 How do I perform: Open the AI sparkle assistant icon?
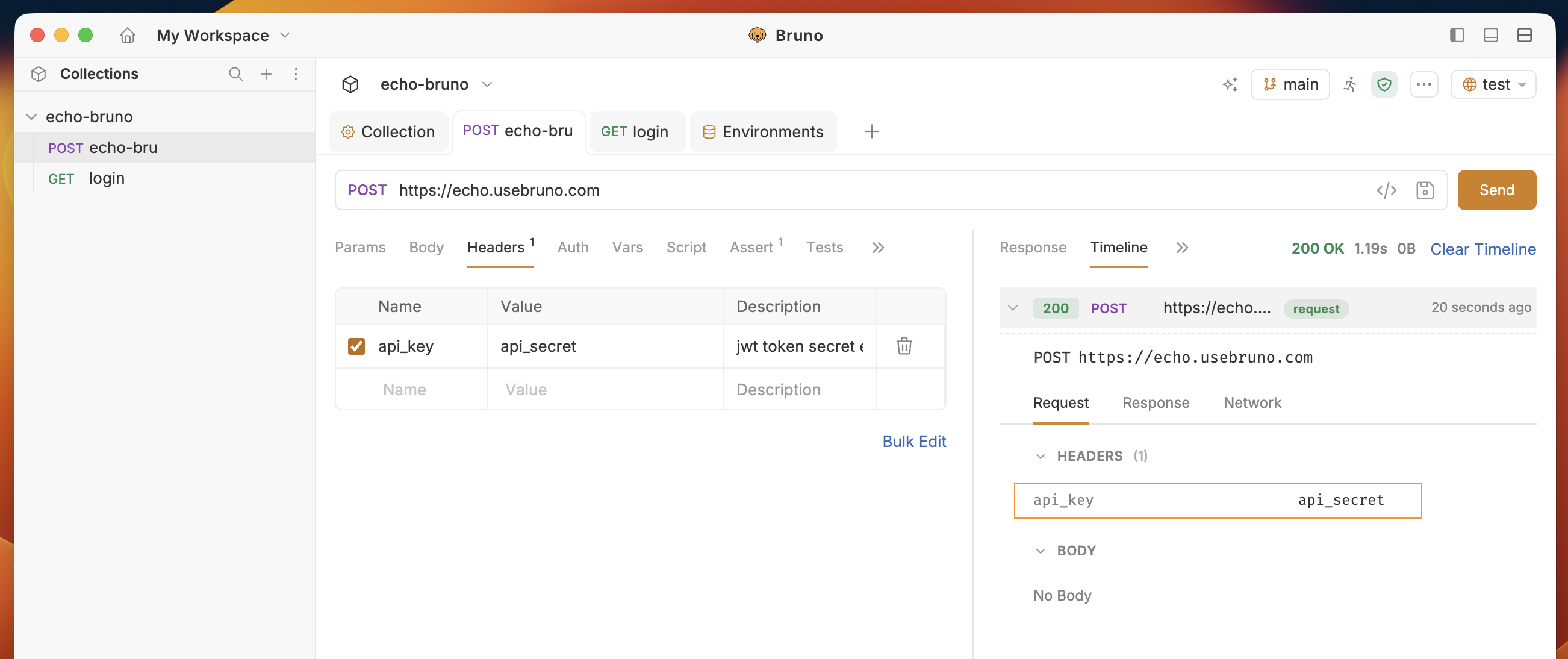tap(1230, 84)
